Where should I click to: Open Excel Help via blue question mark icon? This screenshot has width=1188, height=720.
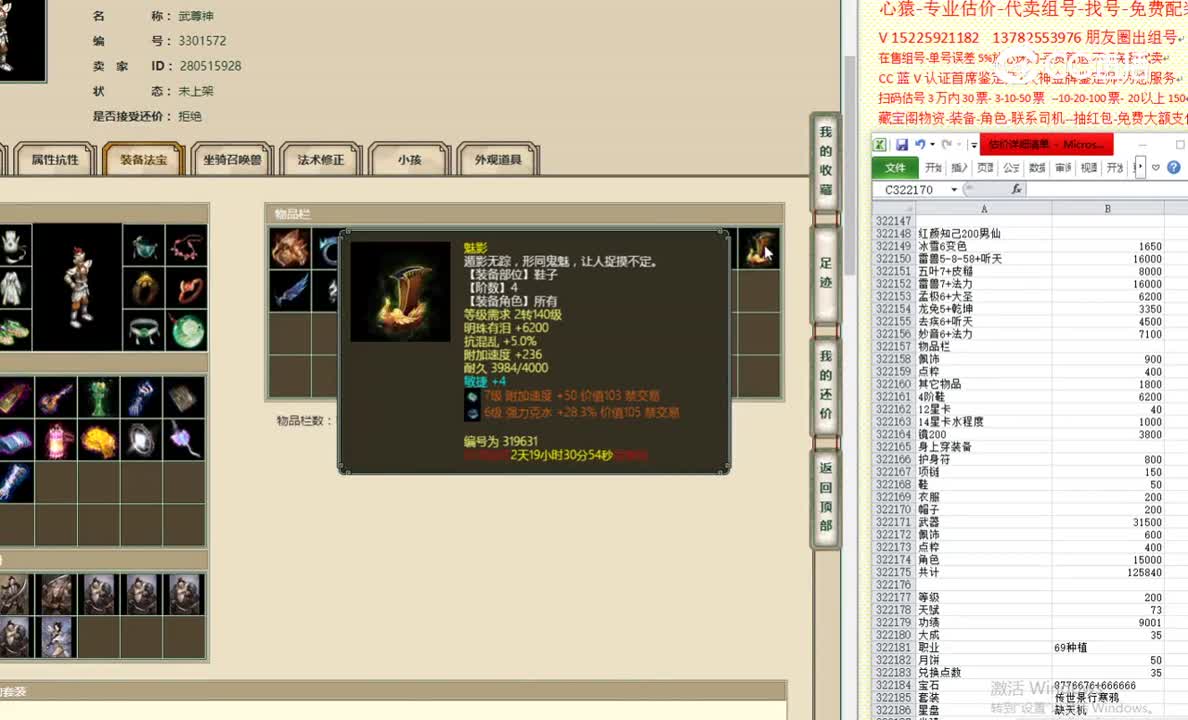pyautogui.click(x=1172, y=167)
